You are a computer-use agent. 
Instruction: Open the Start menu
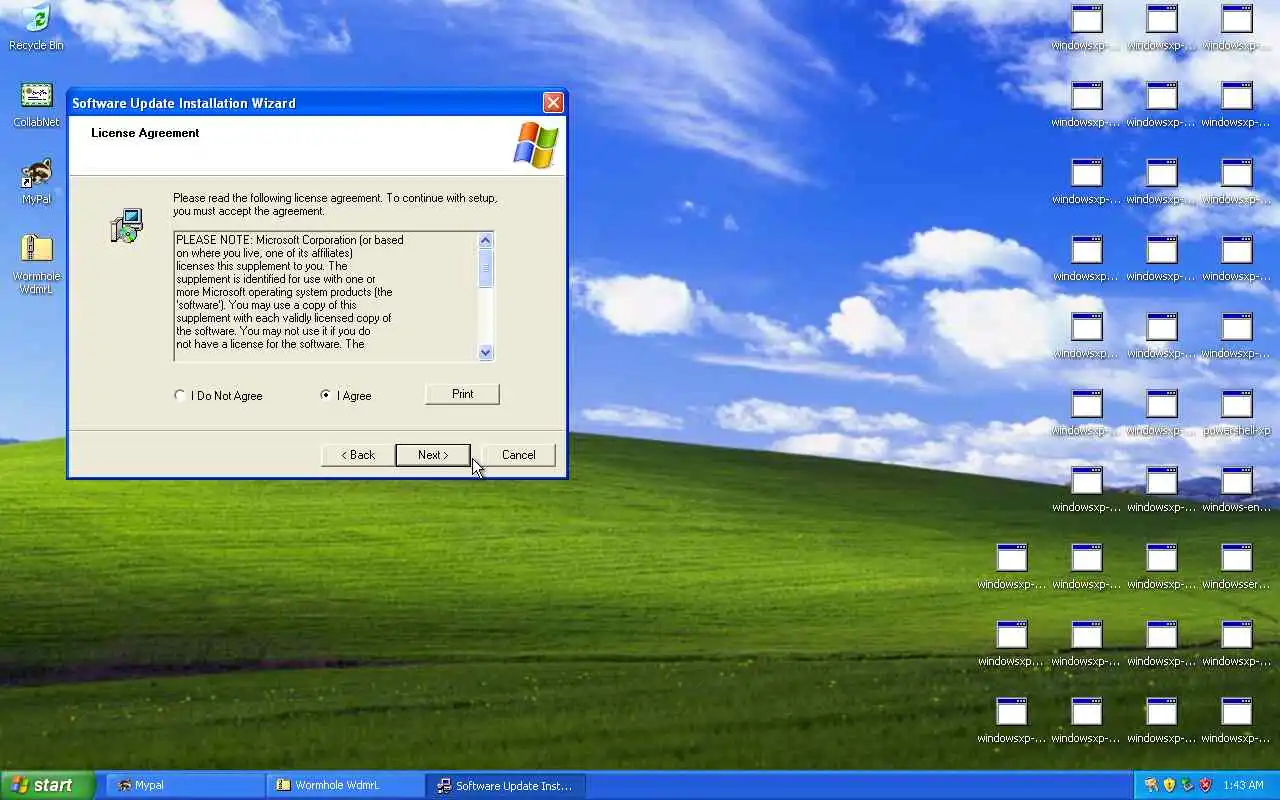[46, 785]
